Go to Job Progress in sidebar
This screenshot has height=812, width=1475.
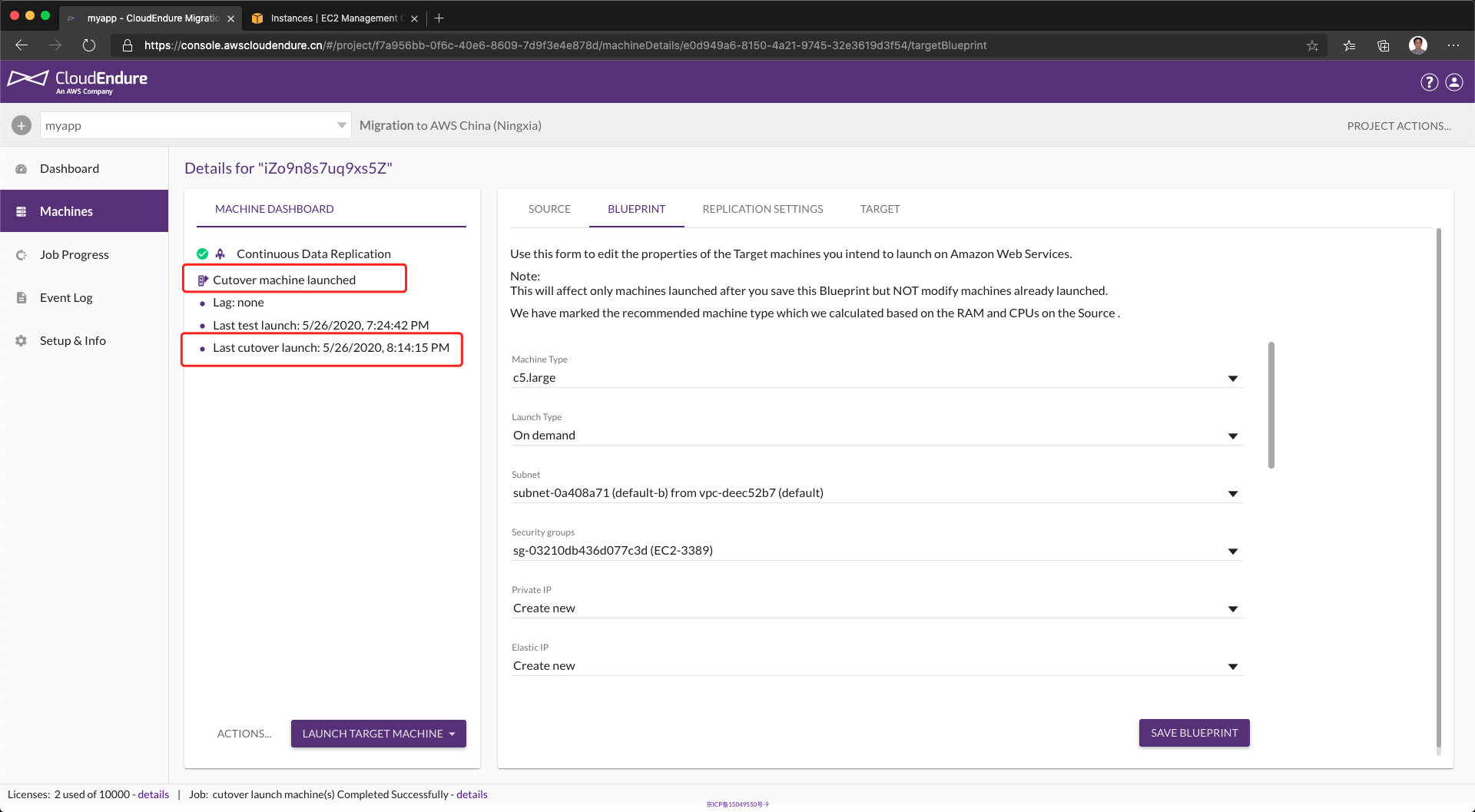click(74, 255)
